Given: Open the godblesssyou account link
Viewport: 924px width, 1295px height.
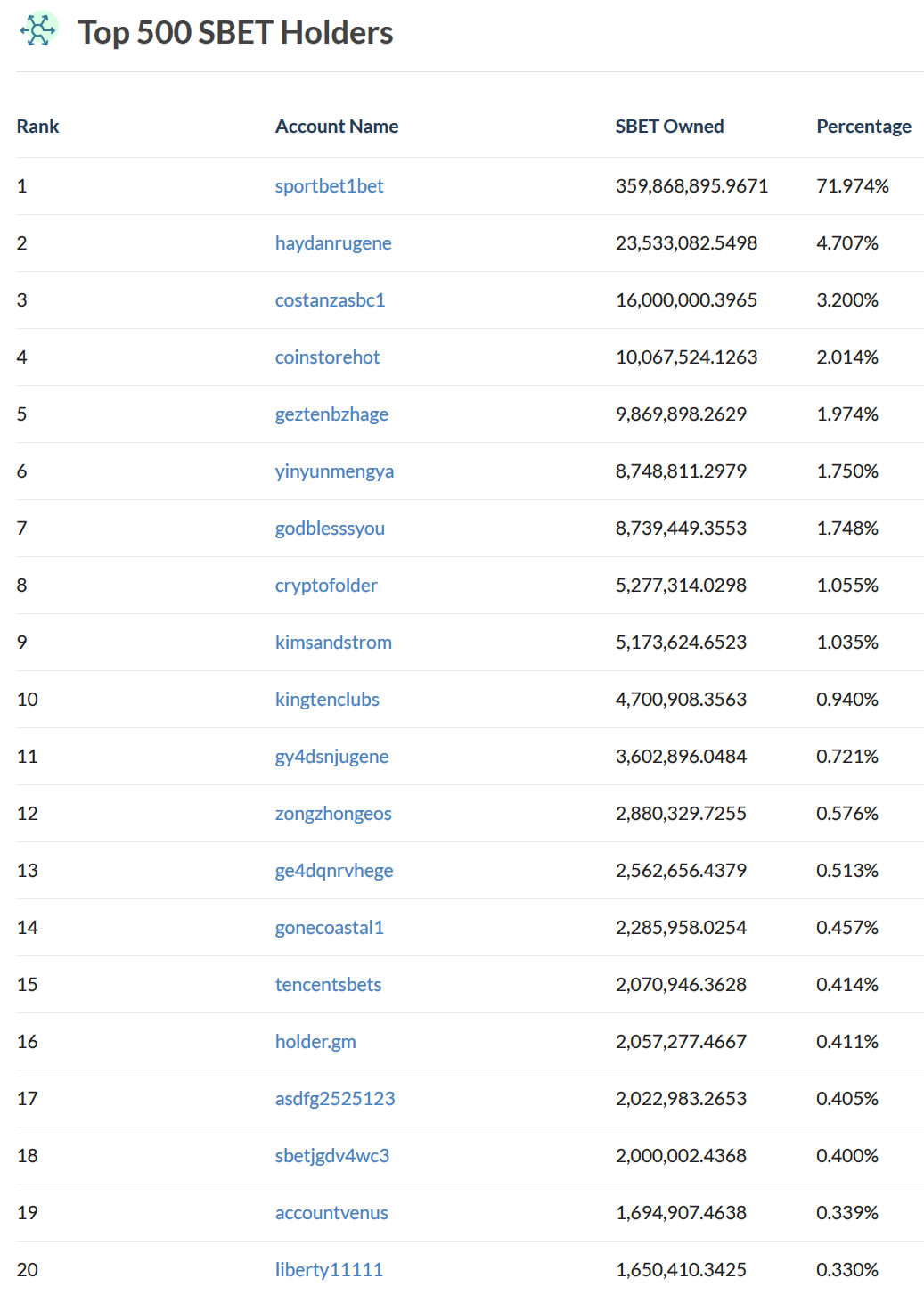Looking at the screenshot, I should 330,529.
